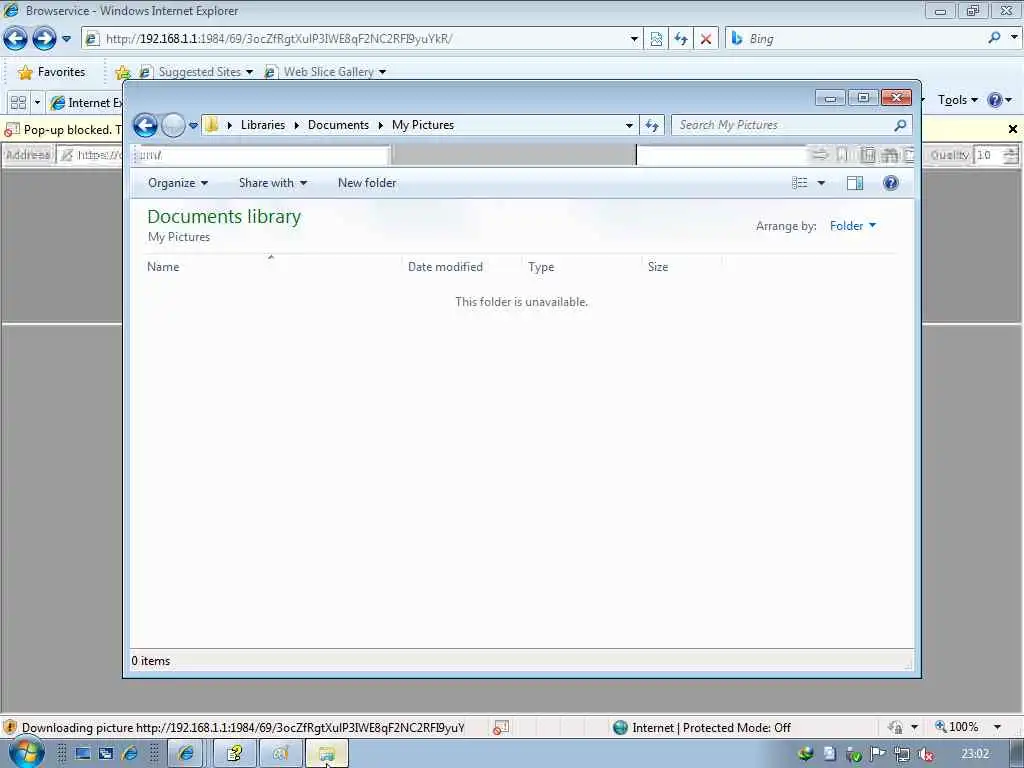Open the IE address bar history dropdown

[x=633, y=39]
